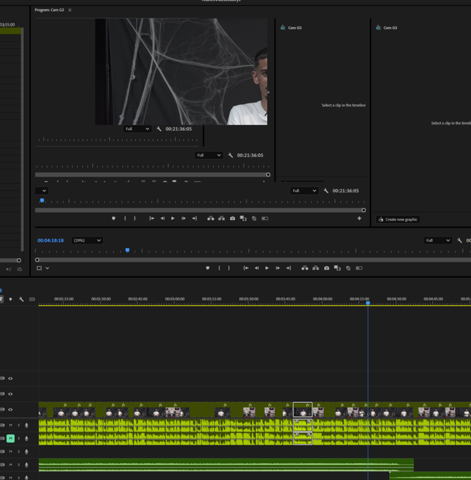Turn off the active green mute button

coord(10,438)
